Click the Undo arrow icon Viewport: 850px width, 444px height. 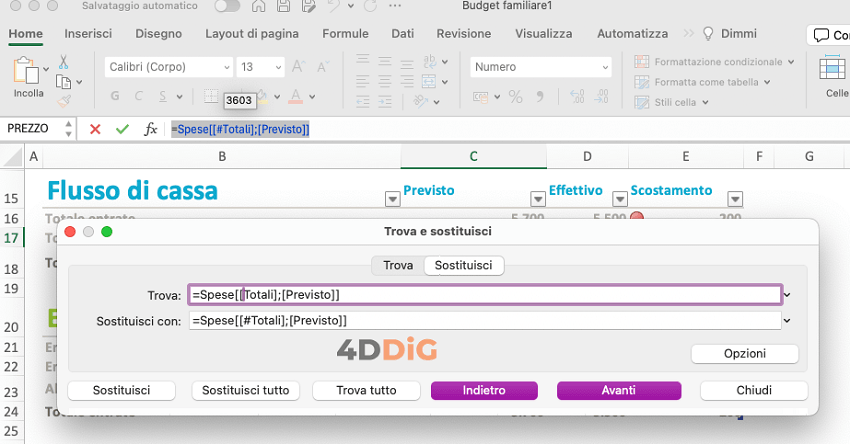click(x=334, y=6)
